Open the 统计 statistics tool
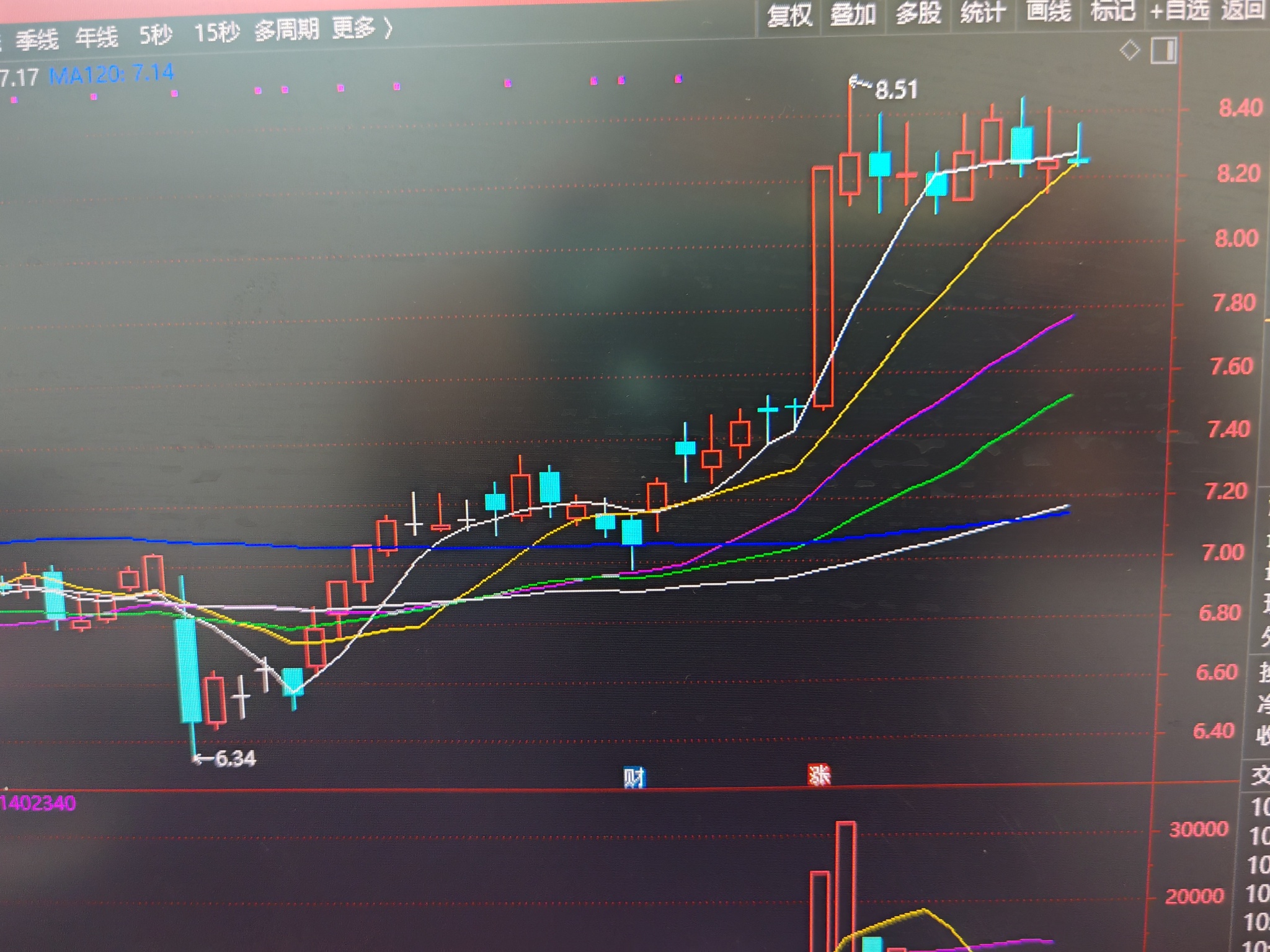Viewport: 1270px width, 952px height. tap(983, 12)
